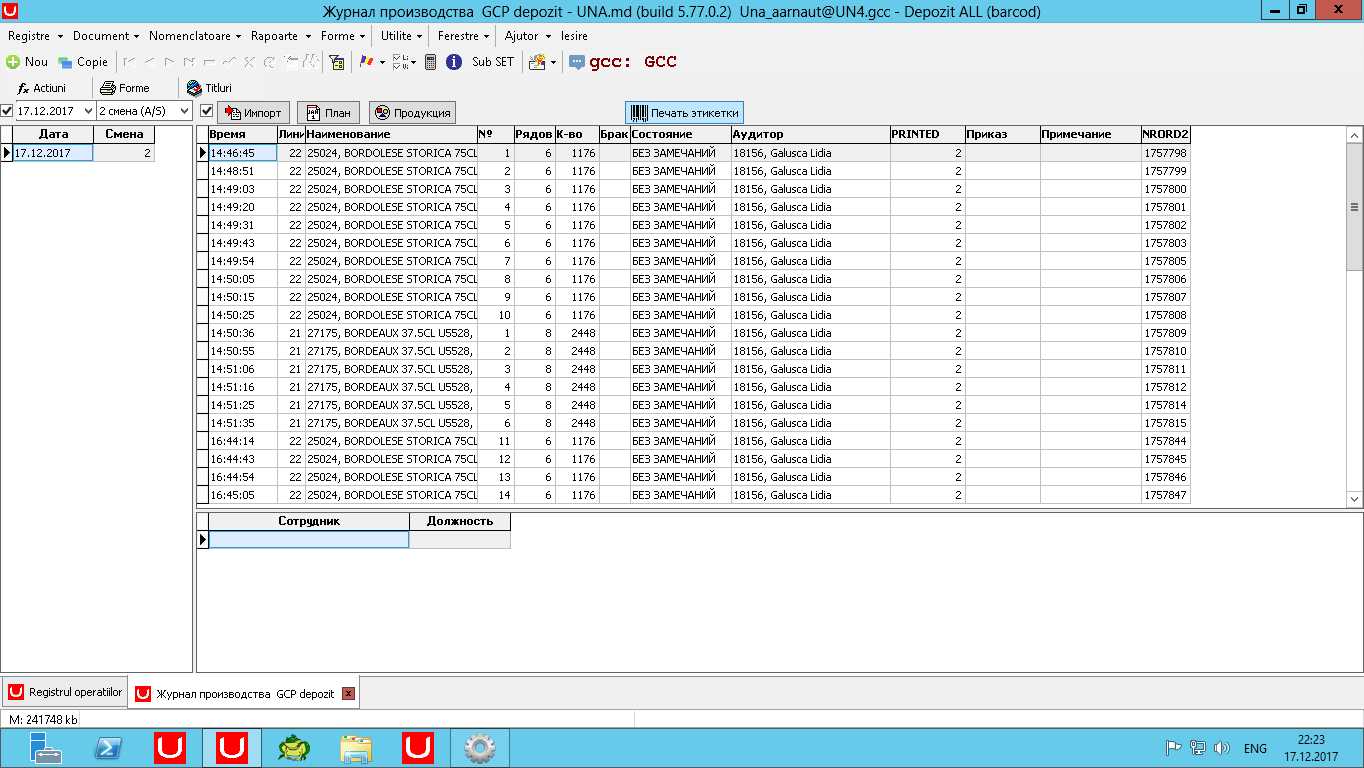
Task: Open Actiuni with the fx icon
Action: (x=42, y=88)
